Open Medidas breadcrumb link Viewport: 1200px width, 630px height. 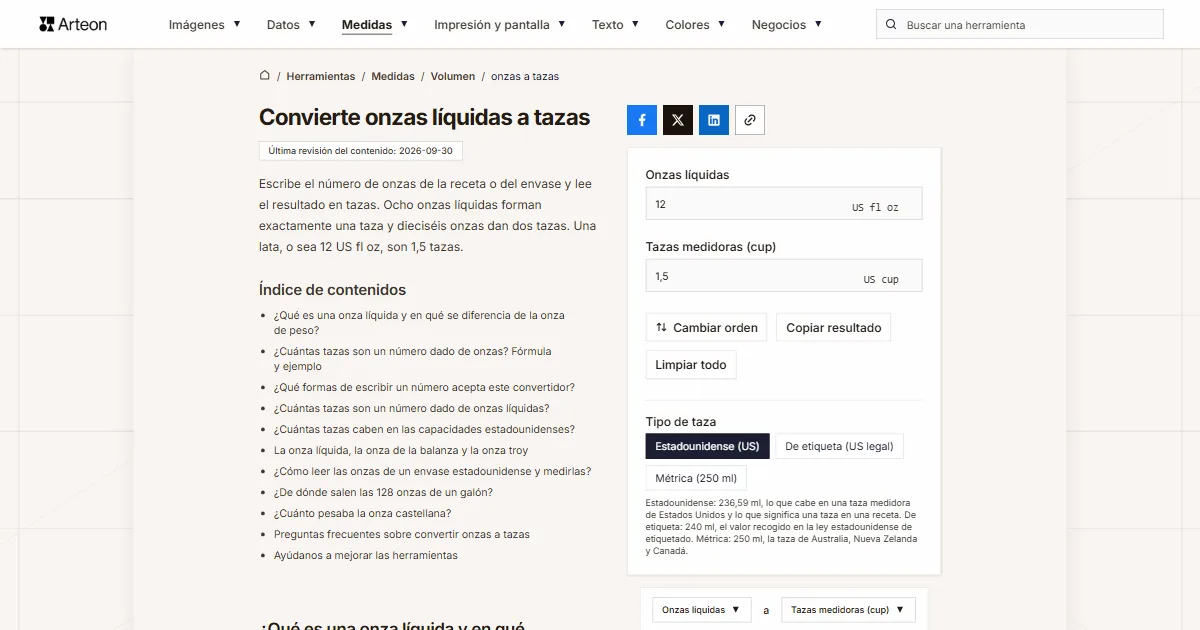point(393,76)
